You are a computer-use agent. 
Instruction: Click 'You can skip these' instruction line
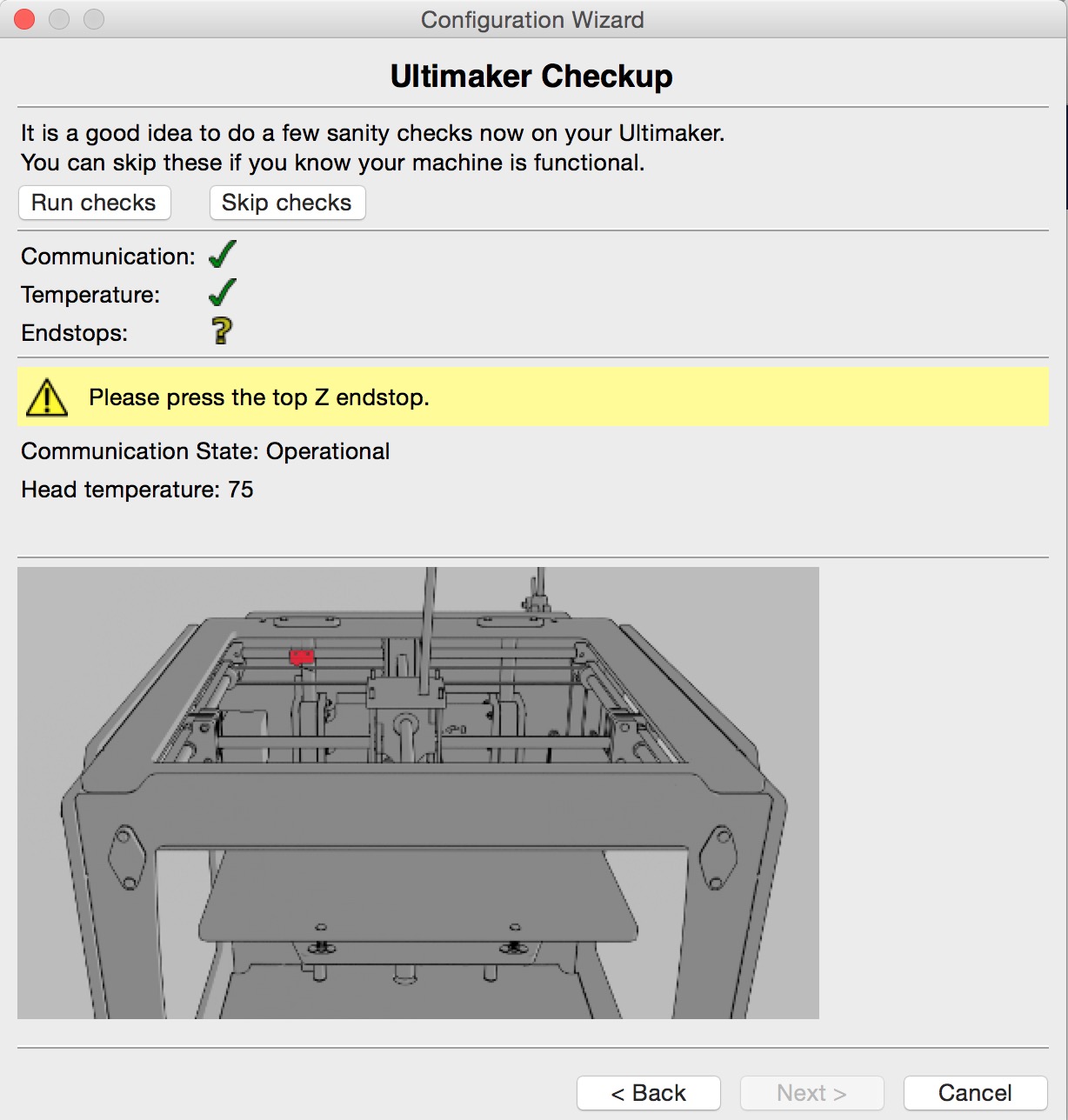pos(332,163)
